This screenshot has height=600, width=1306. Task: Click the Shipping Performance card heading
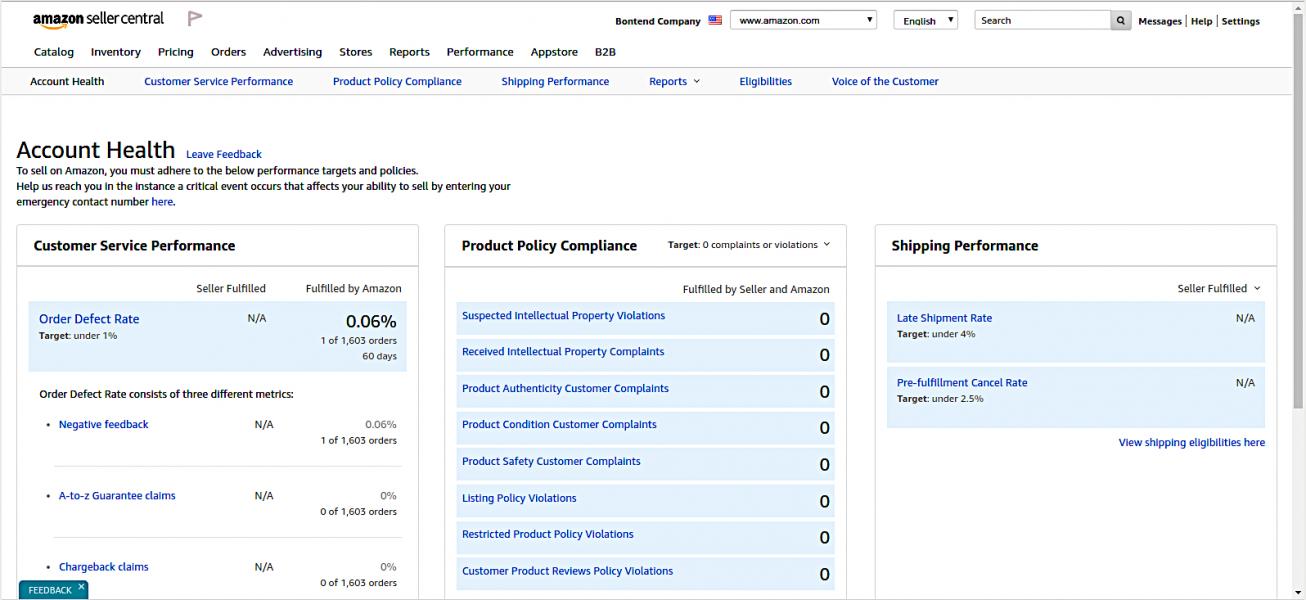click(965, 246)
